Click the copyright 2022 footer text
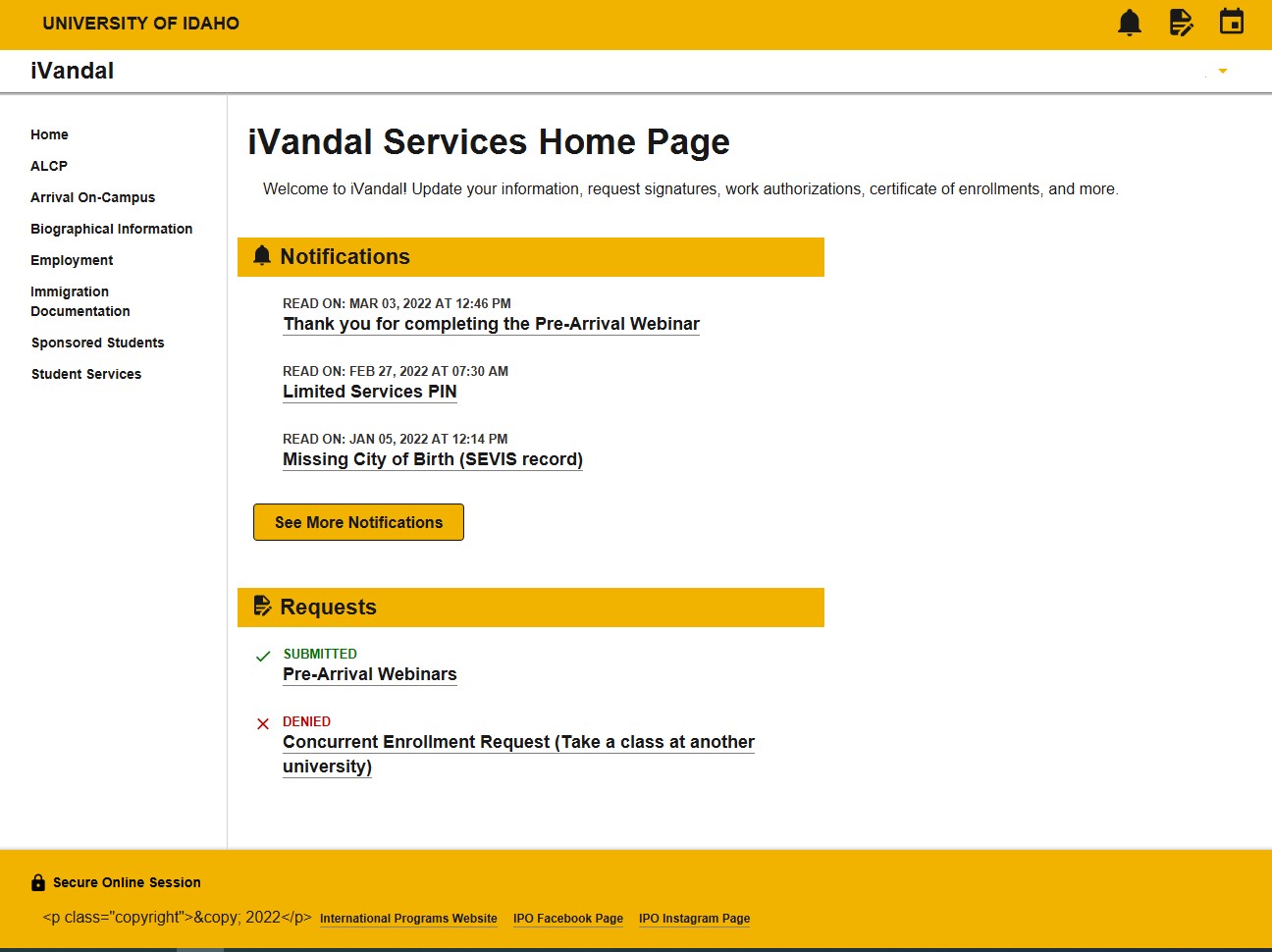The image size is (1272, 952). coord(177,917)
